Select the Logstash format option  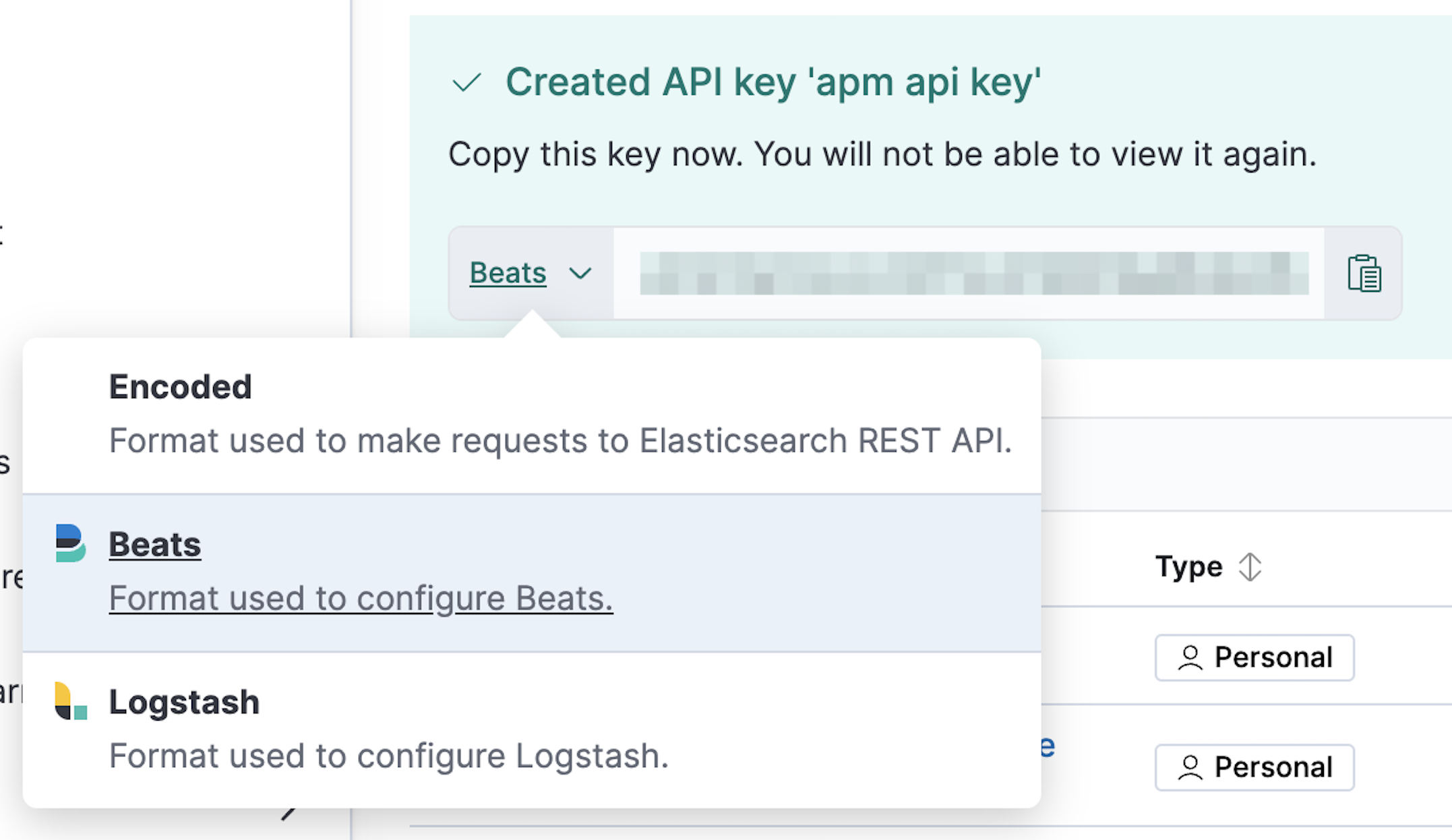pos(183,701)
